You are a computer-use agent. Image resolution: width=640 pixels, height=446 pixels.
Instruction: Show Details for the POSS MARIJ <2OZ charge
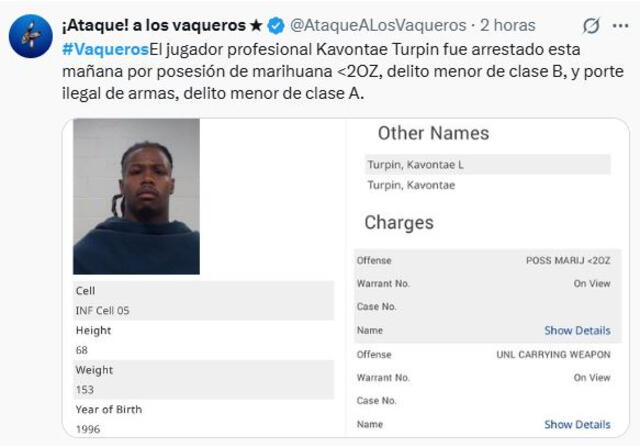[x=577, y=330]
